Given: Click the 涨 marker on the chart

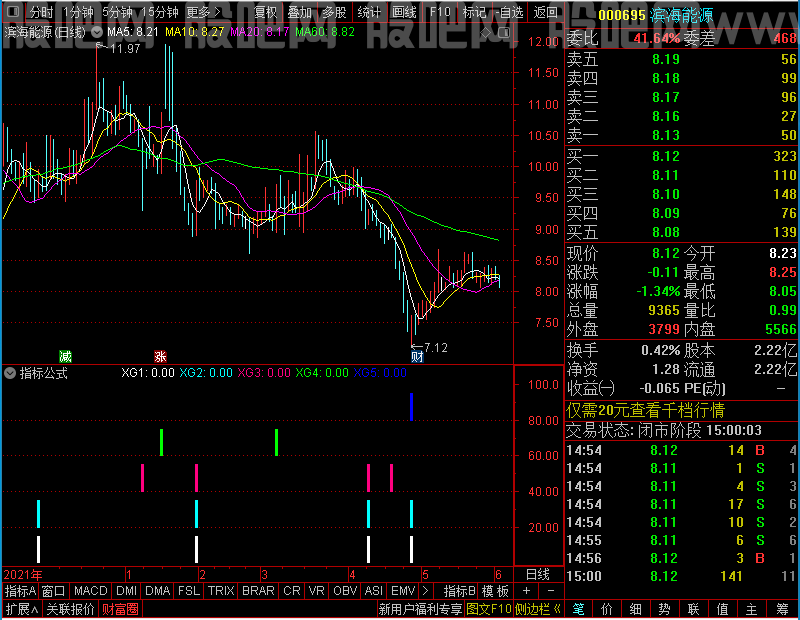Looking at the screenshot, I should [x=160, y=356].
